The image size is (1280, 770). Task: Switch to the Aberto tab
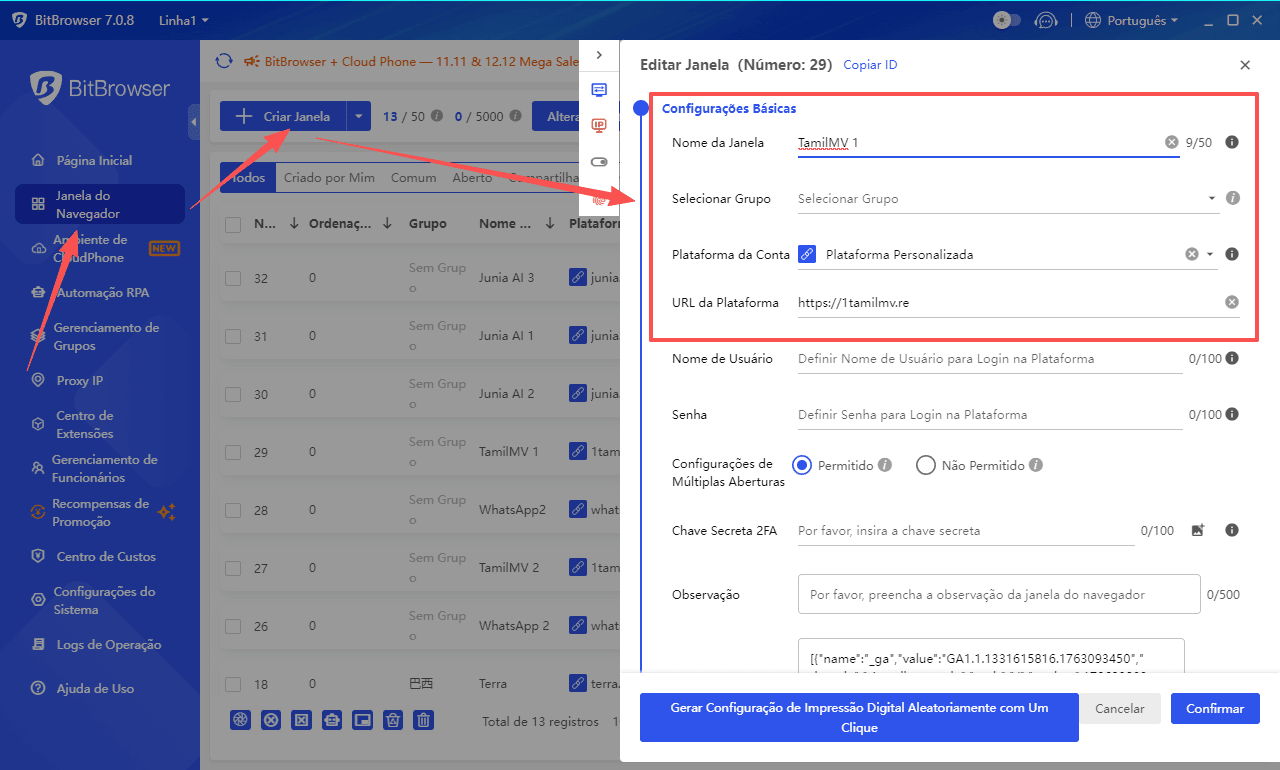click(472, 178)
